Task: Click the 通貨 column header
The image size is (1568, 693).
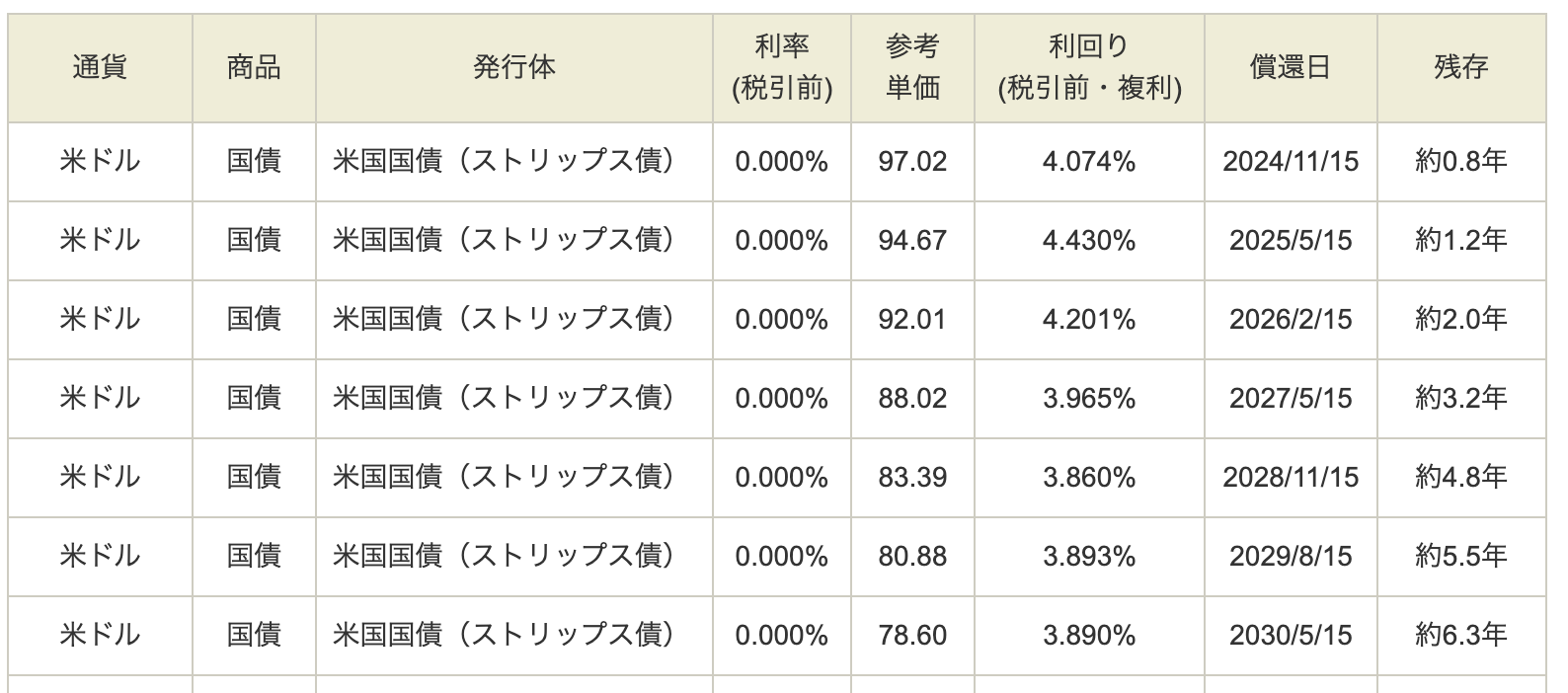Action: [x=100, y=68]
